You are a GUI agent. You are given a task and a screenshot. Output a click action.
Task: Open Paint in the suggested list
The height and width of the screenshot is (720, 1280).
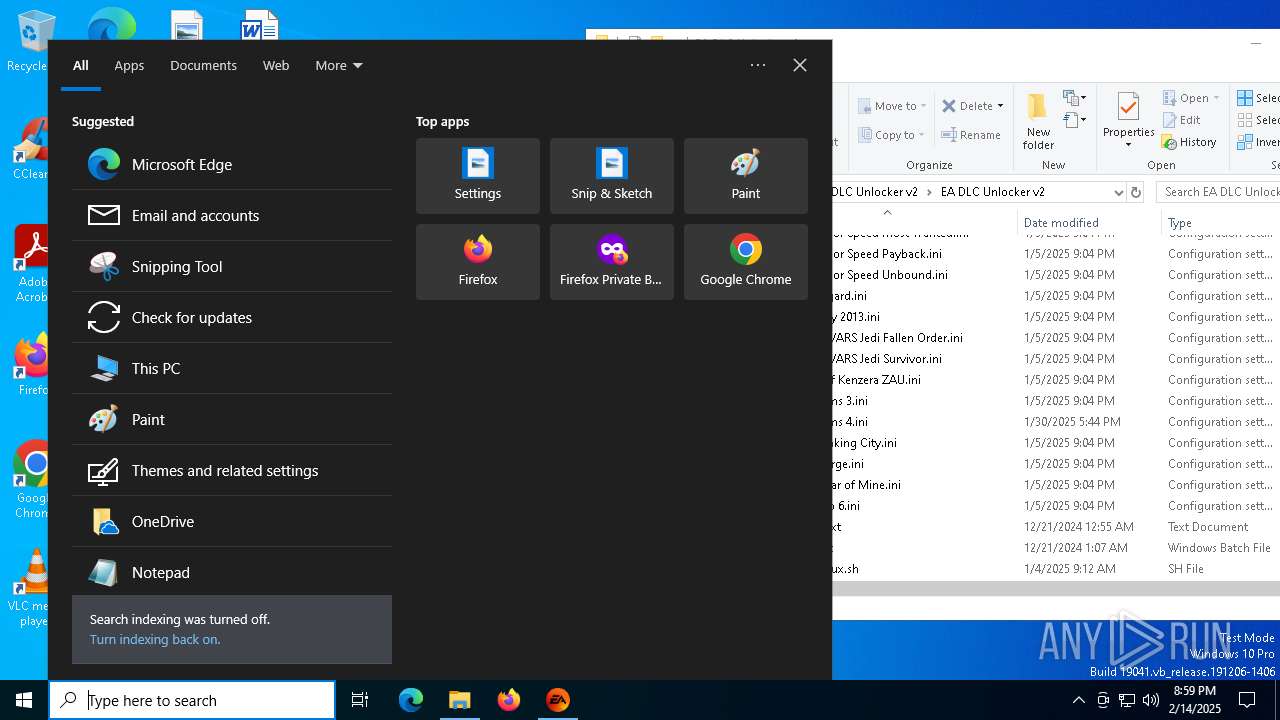point(231,419)
